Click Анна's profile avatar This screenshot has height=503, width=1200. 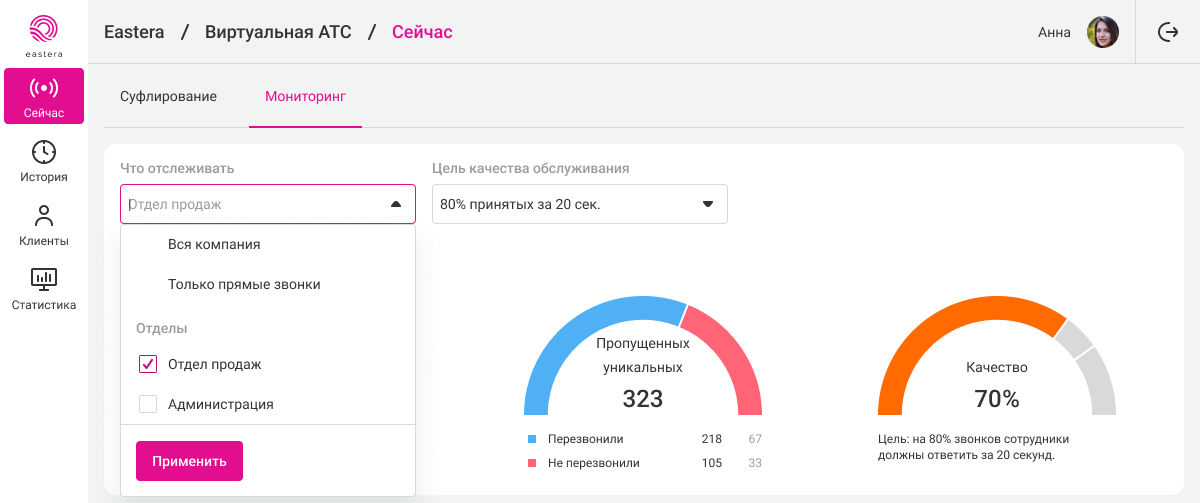[x=1102, y=32]
